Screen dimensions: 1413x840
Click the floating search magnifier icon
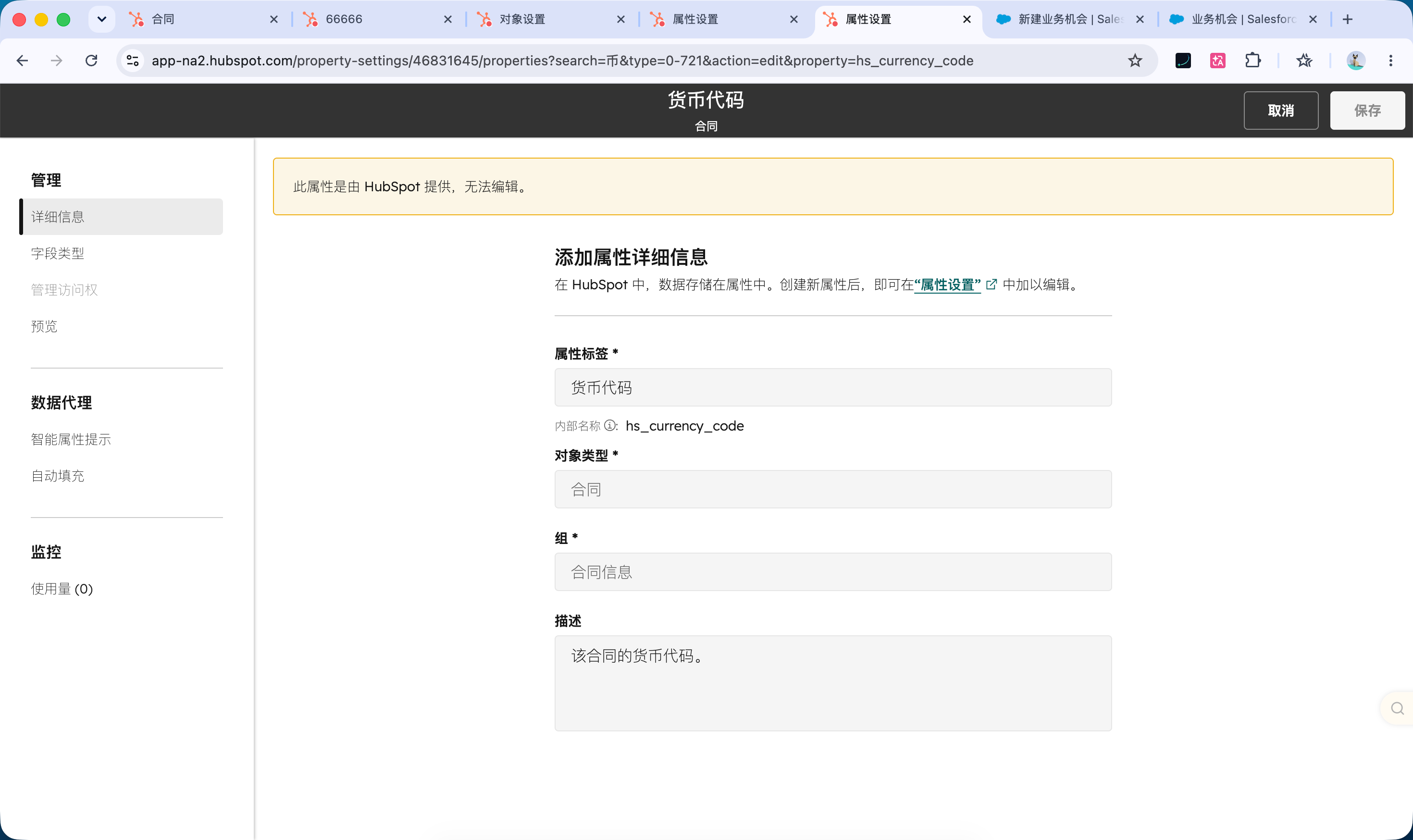pyautogui.click(x=1397, y=709)
